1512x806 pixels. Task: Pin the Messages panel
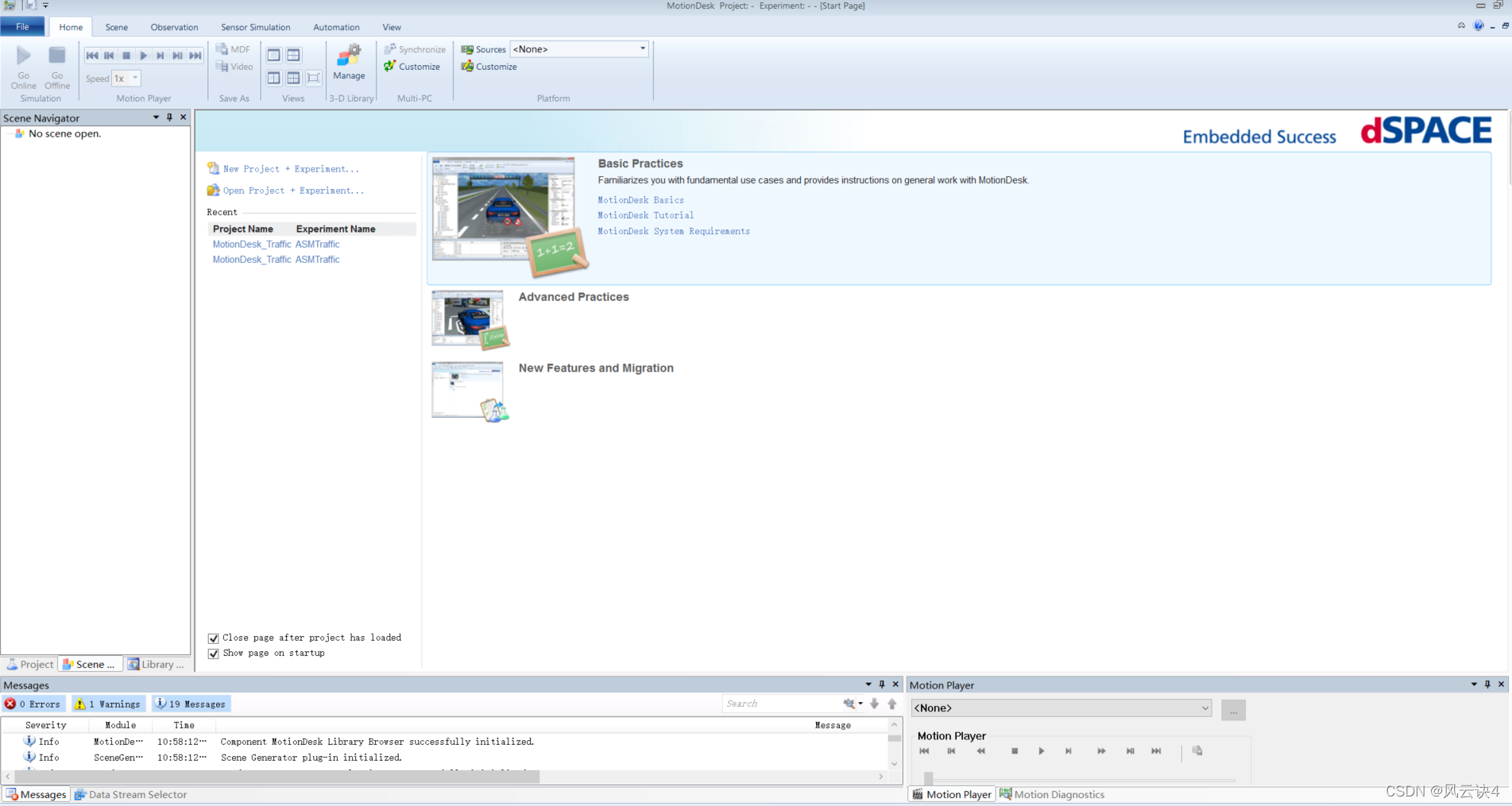(x=882, y=685)
